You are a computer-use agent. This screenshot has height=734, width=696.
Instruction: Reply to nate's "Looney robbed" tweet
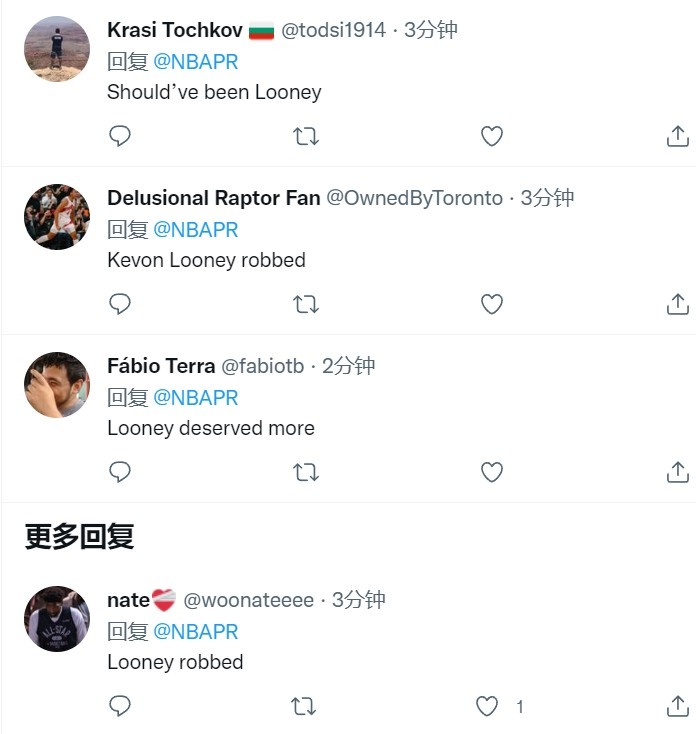(119, 706)
